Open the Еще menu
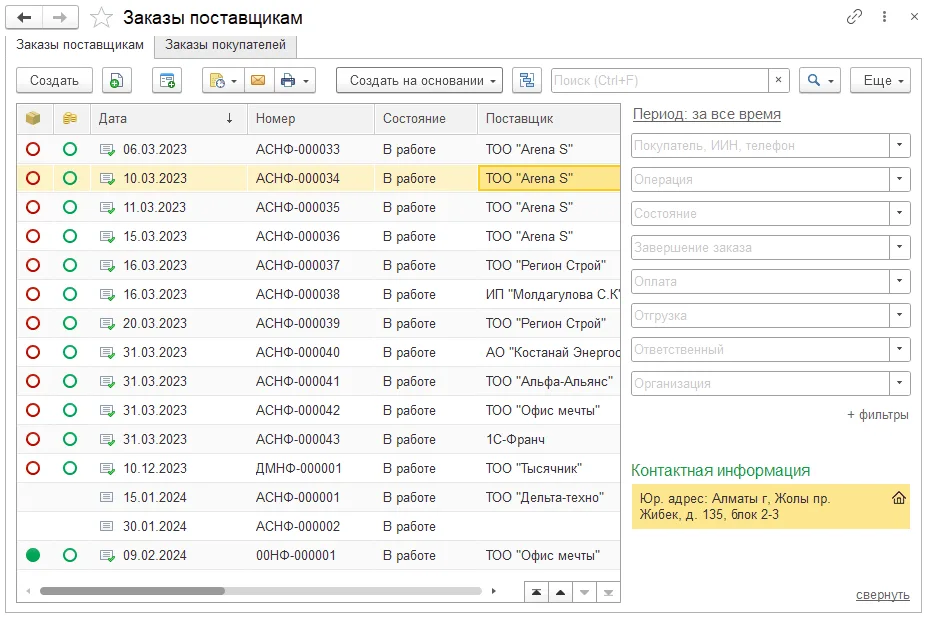929x619 pixels. (x=880, y=81)
